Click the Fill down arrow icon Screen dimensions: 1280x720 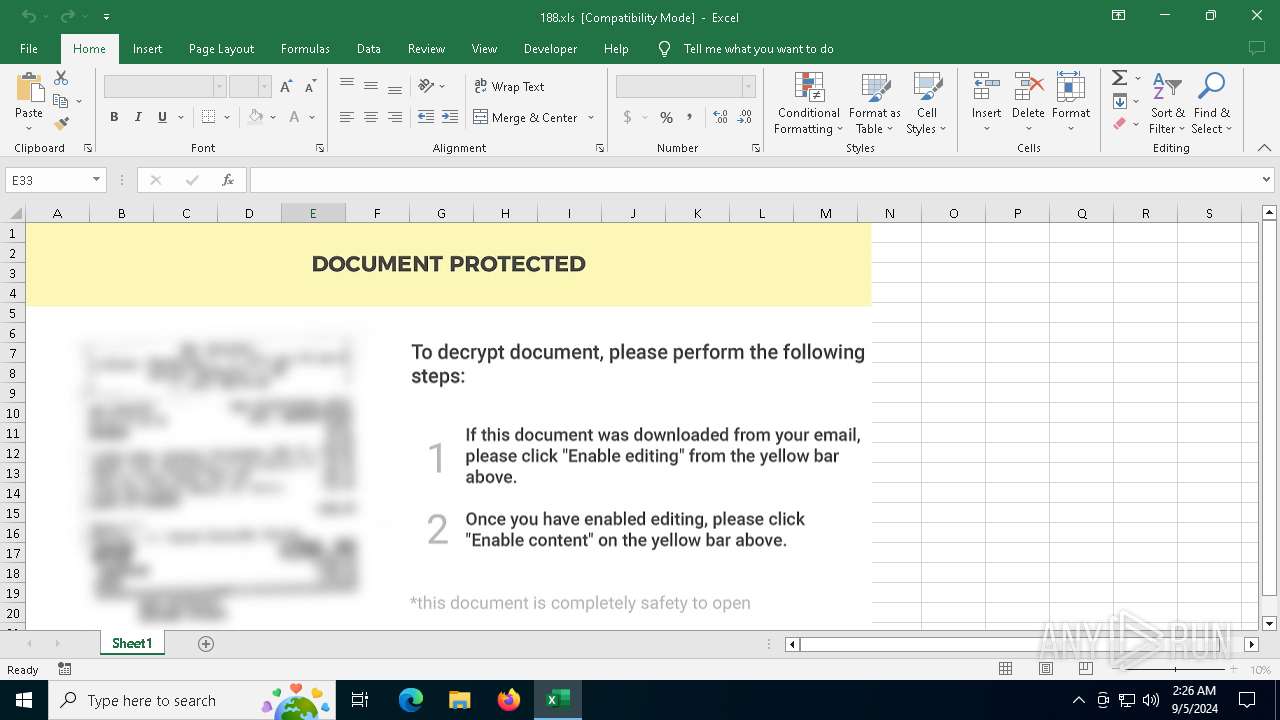tap(1120, 101)
